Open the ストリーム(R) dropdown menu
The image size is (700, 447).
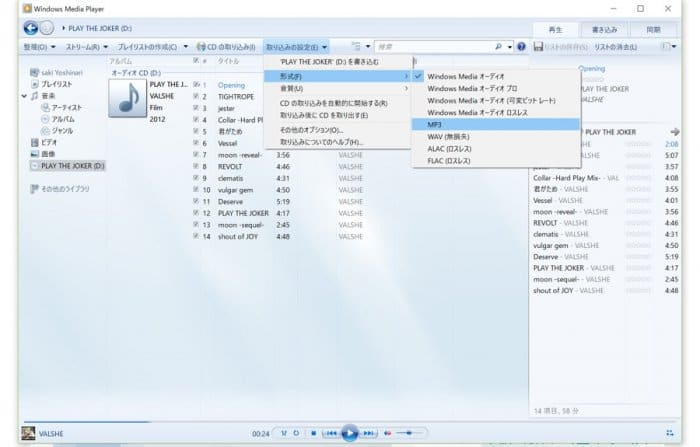87,46
